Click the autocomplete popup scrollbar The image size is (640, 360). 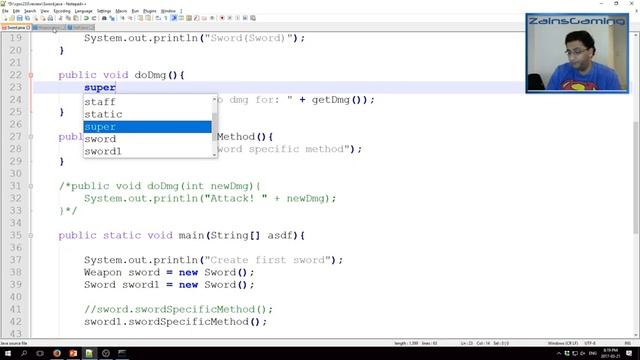pos(214,127)
